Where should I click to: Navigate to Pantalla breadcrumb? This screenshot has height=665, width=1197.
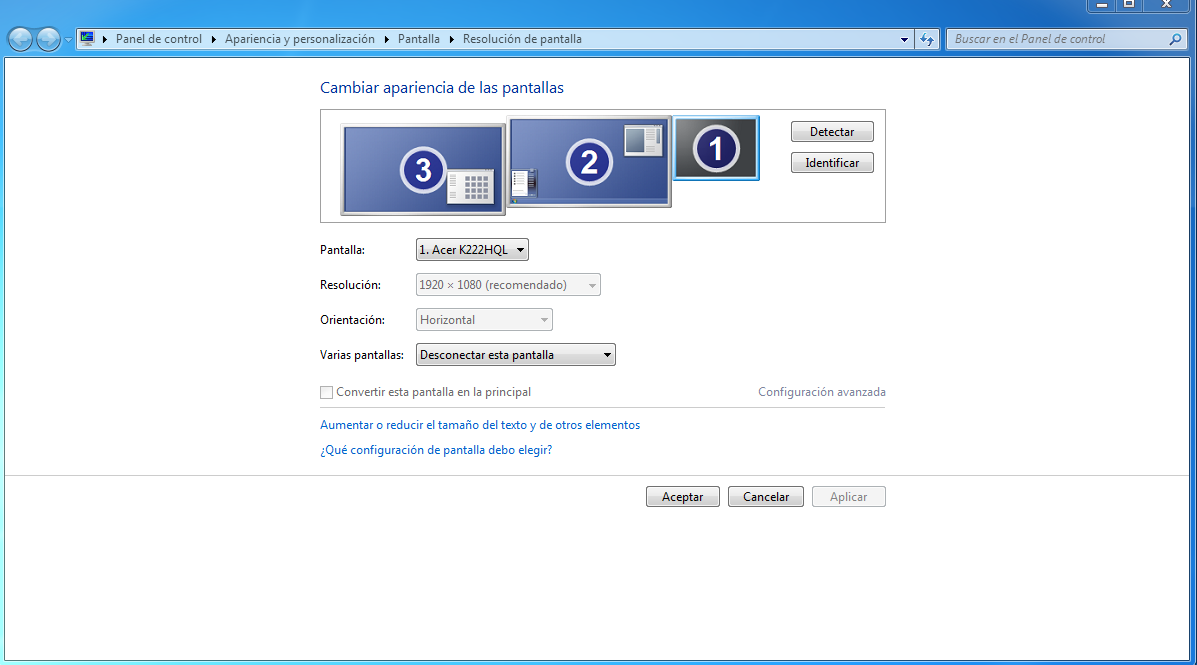click(418, 39)
